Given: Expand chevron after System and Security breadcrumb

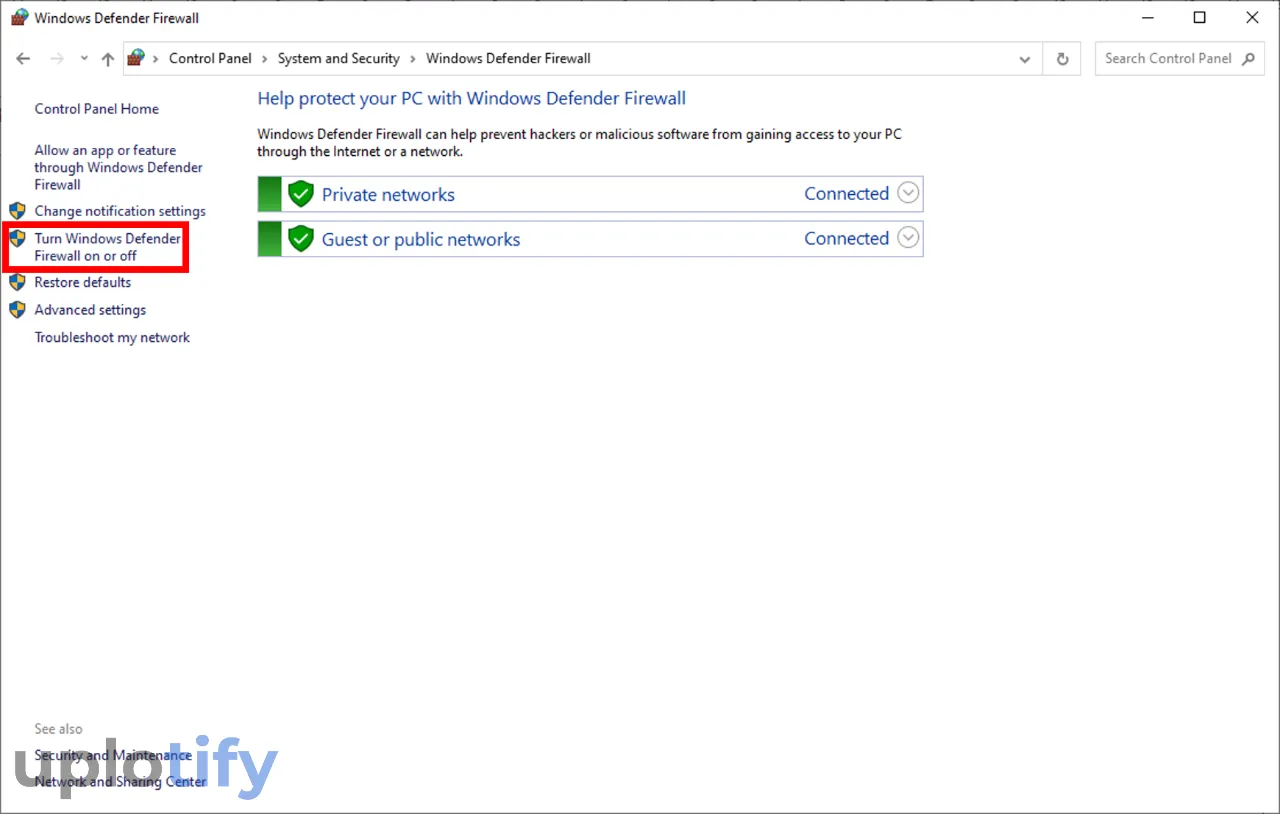Looking at the screenshot, I should 413,59.
